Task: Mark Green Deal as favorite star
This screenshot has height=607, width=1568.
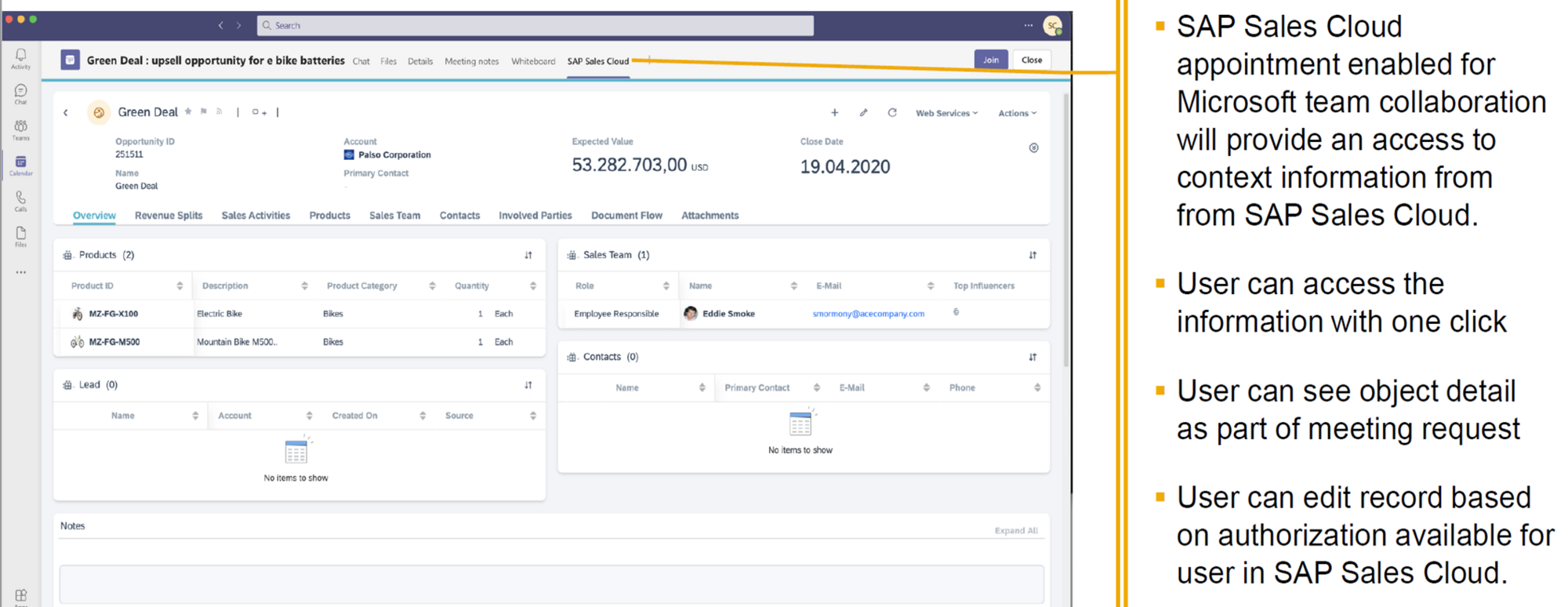Action: [188, 111]
